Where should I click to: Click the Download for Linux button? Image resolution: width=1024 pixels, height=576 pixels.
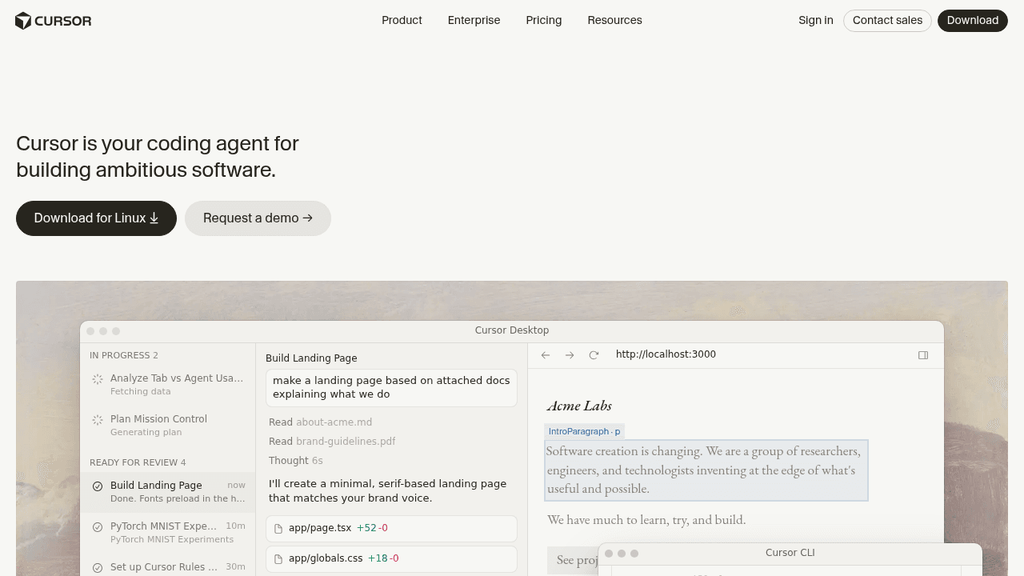coord(96,218)
